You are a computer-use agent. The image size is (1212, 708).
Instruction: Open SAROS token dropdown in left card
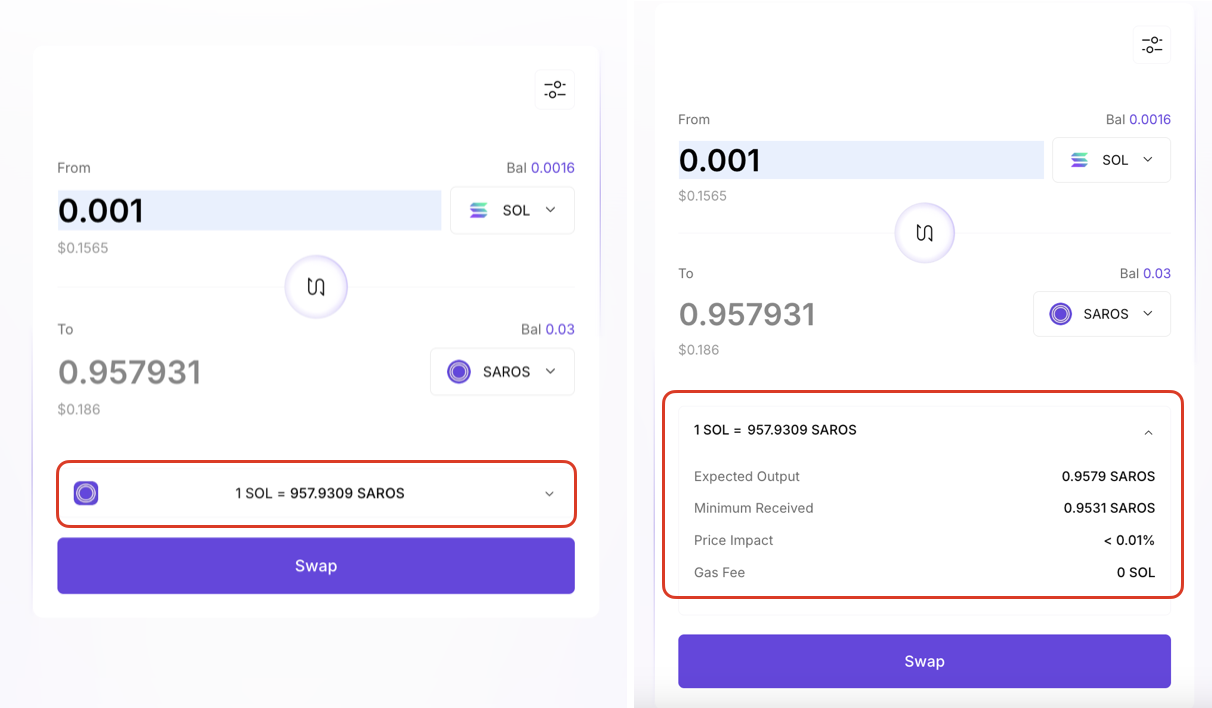502,372
